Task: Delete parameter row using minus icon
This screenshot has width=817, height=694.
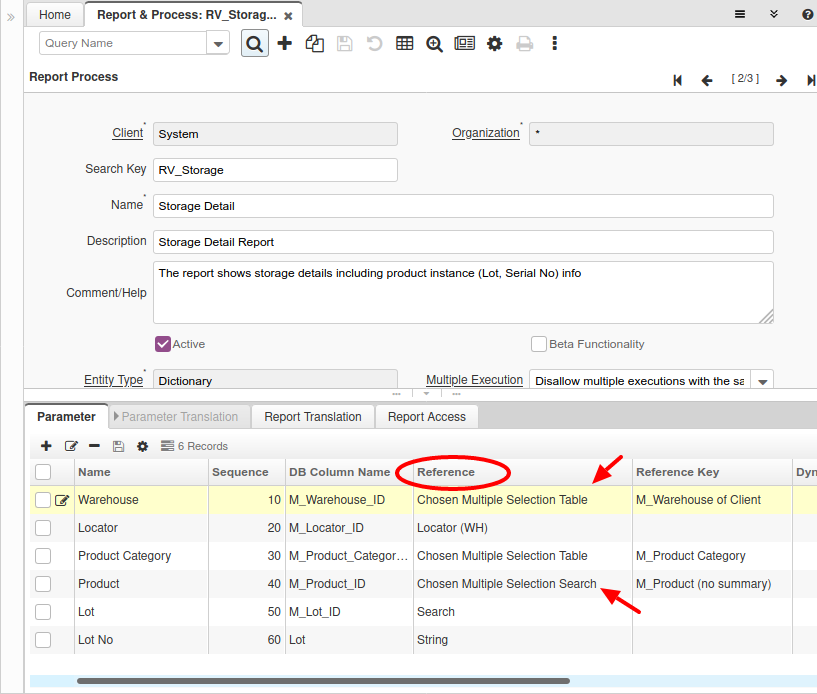Action: [x=94, y=446]
